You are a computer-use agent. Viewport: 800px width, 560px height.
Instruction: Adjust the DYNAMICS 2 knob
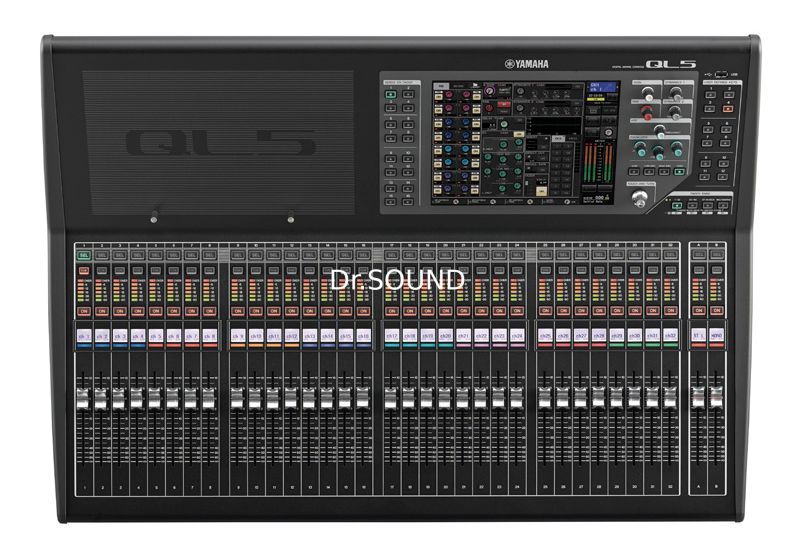point(676,112)
